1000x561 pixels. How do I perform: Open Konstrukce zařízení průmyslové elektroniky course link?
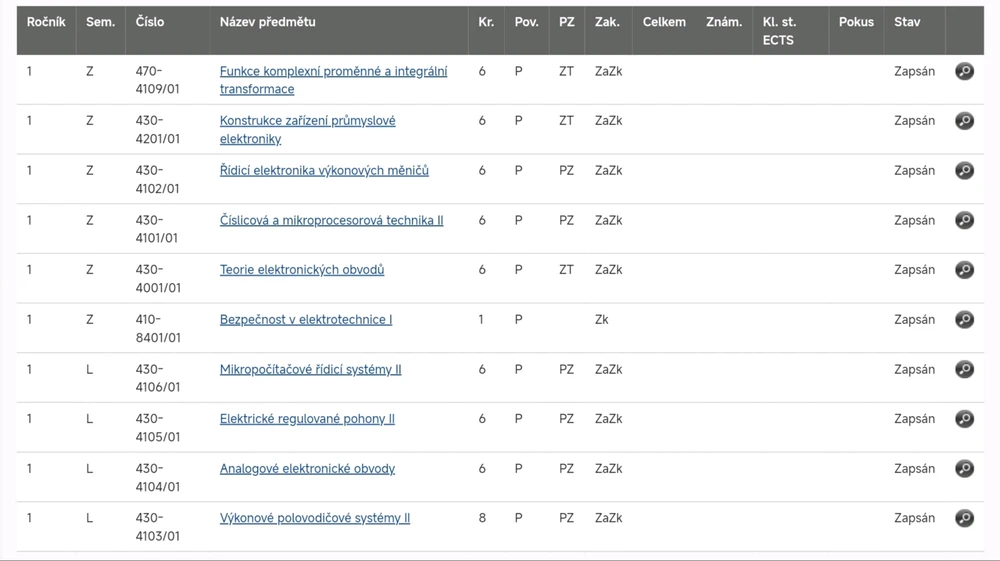click(x=307, y=121)
